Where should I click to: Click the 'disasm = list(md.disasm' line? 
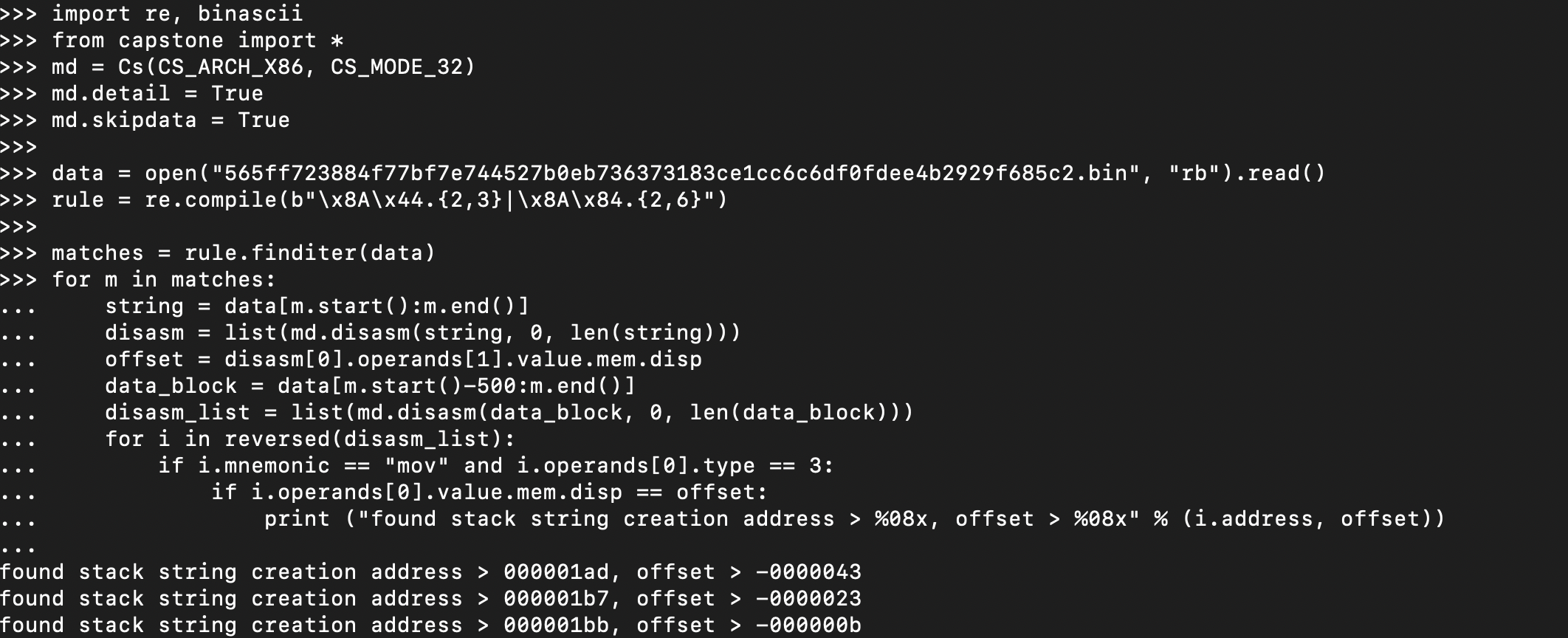(422, 333)
